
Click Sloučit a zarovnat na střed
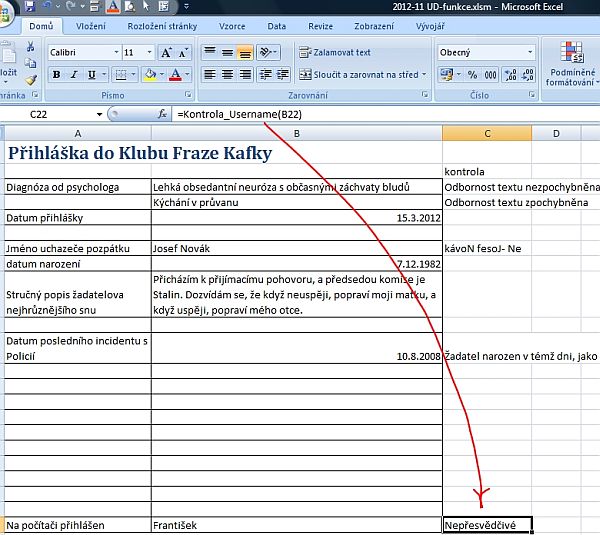359,74
